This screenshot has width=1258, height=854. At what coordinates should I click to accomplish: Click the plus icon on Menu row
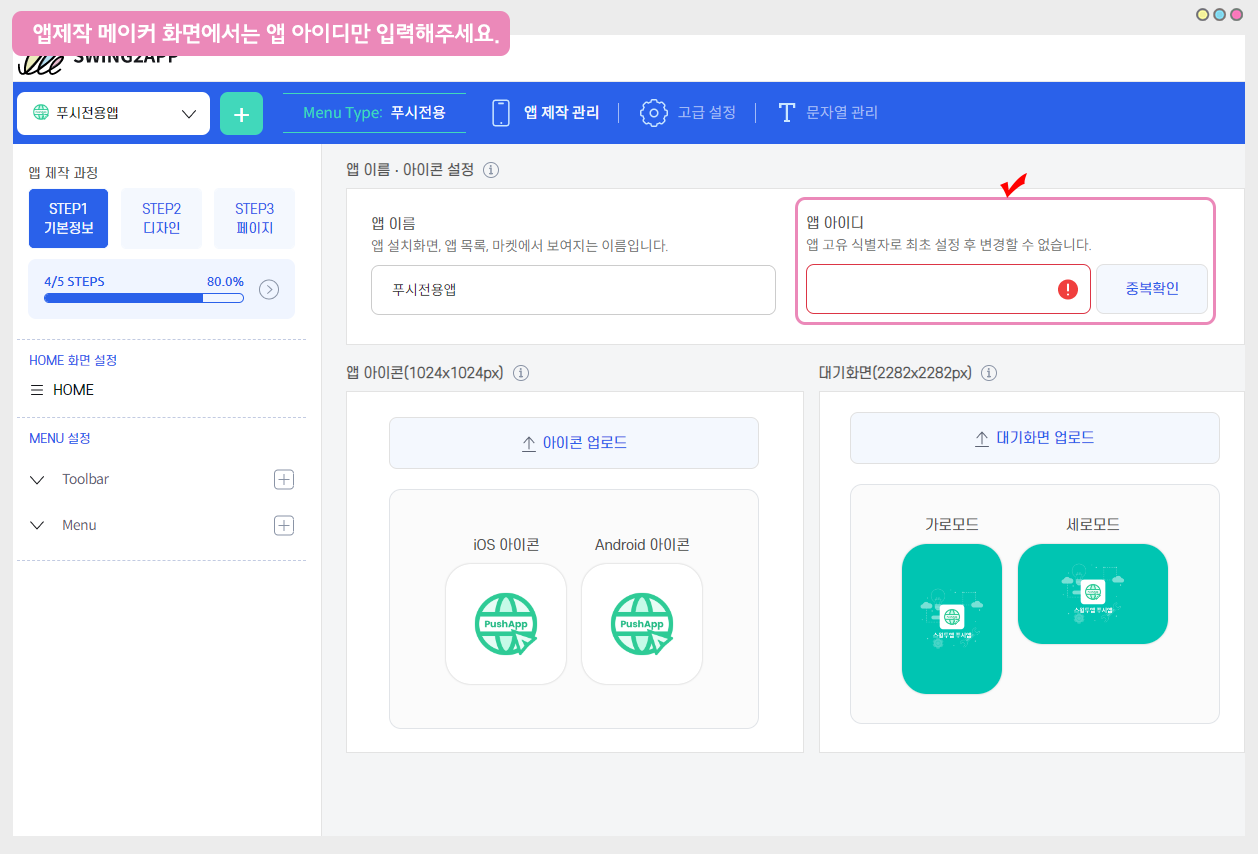[284, 525]
